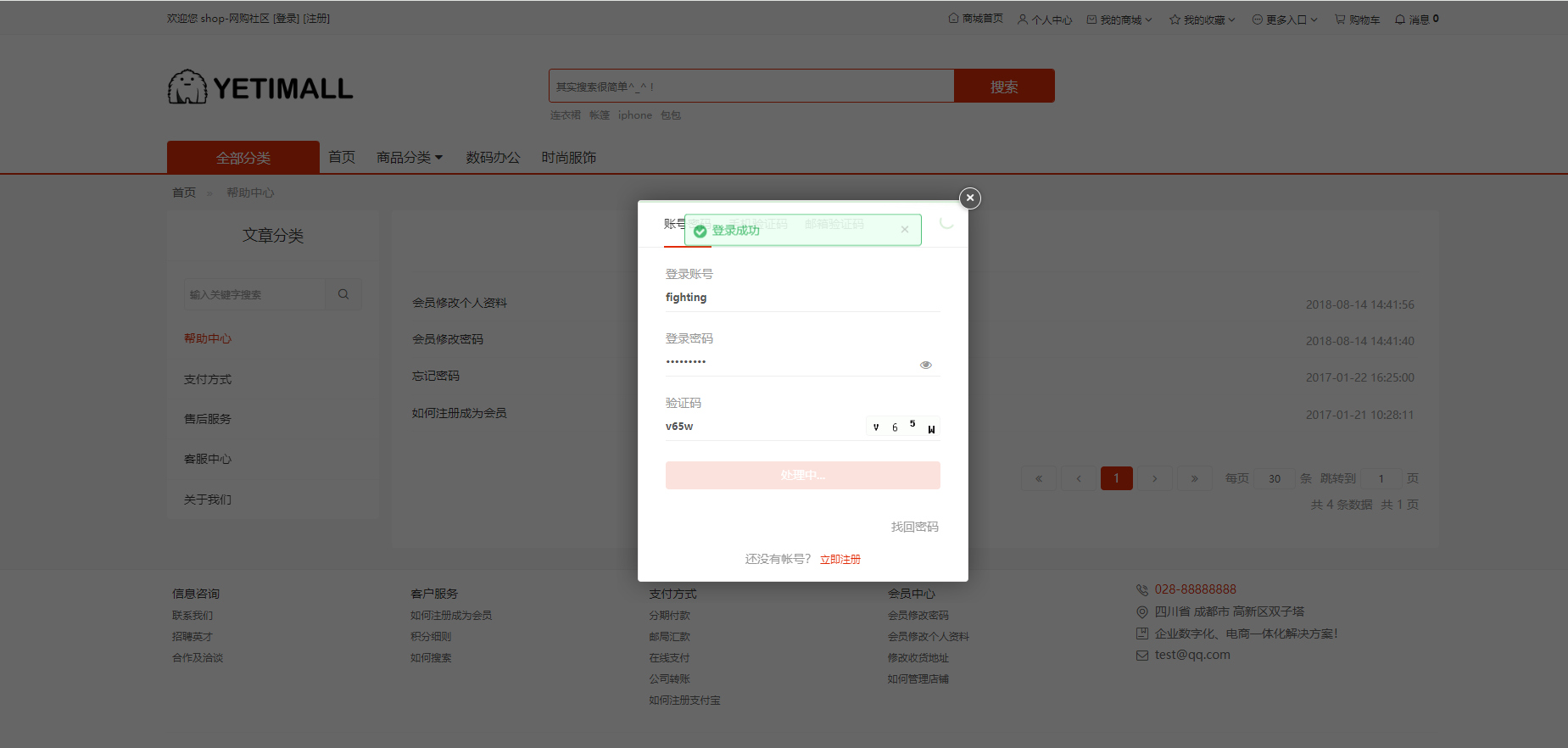Select 时尚服饰 in main navigation
1568x748 pixels.
pos(569,158)
